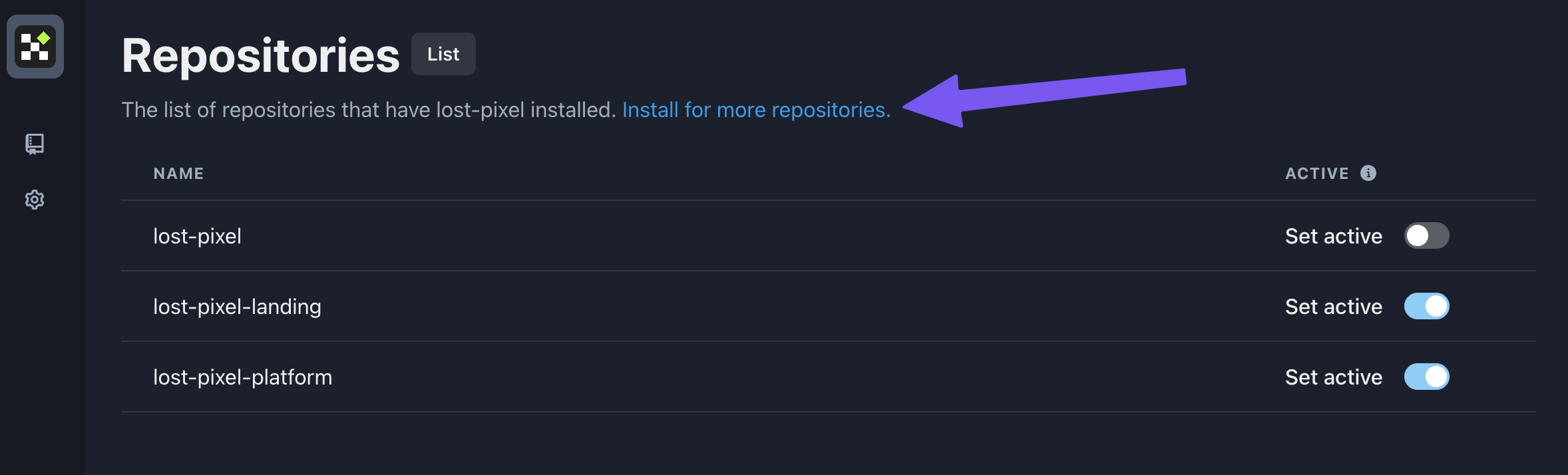Click the List badge next to Repositories
The width and height of the screenshot is (1568, 475).
pos(443,54)
